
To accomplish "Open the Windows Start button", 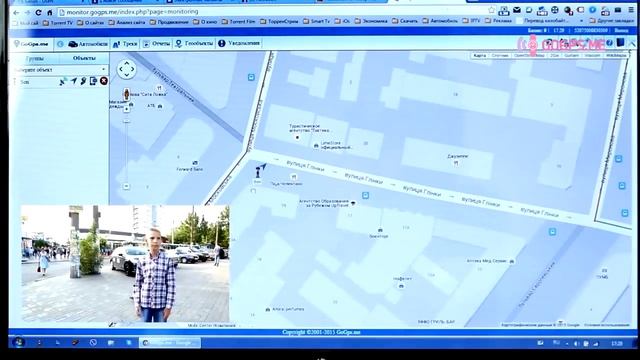I will [x=18, y=342].
